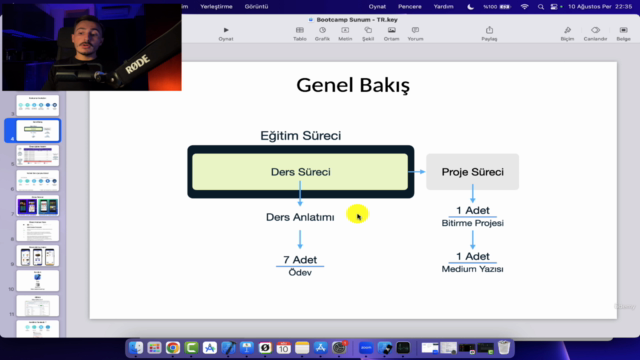
Task: Open Activity Monitor from the Dock
Action: (x=403, y=348)
